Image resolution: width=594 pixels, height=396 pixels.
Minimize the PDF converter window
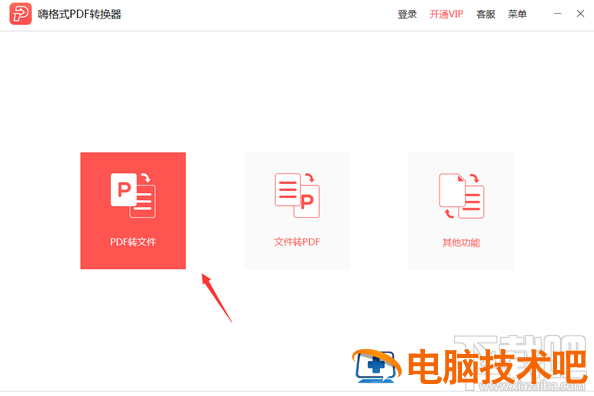[558, 14]
